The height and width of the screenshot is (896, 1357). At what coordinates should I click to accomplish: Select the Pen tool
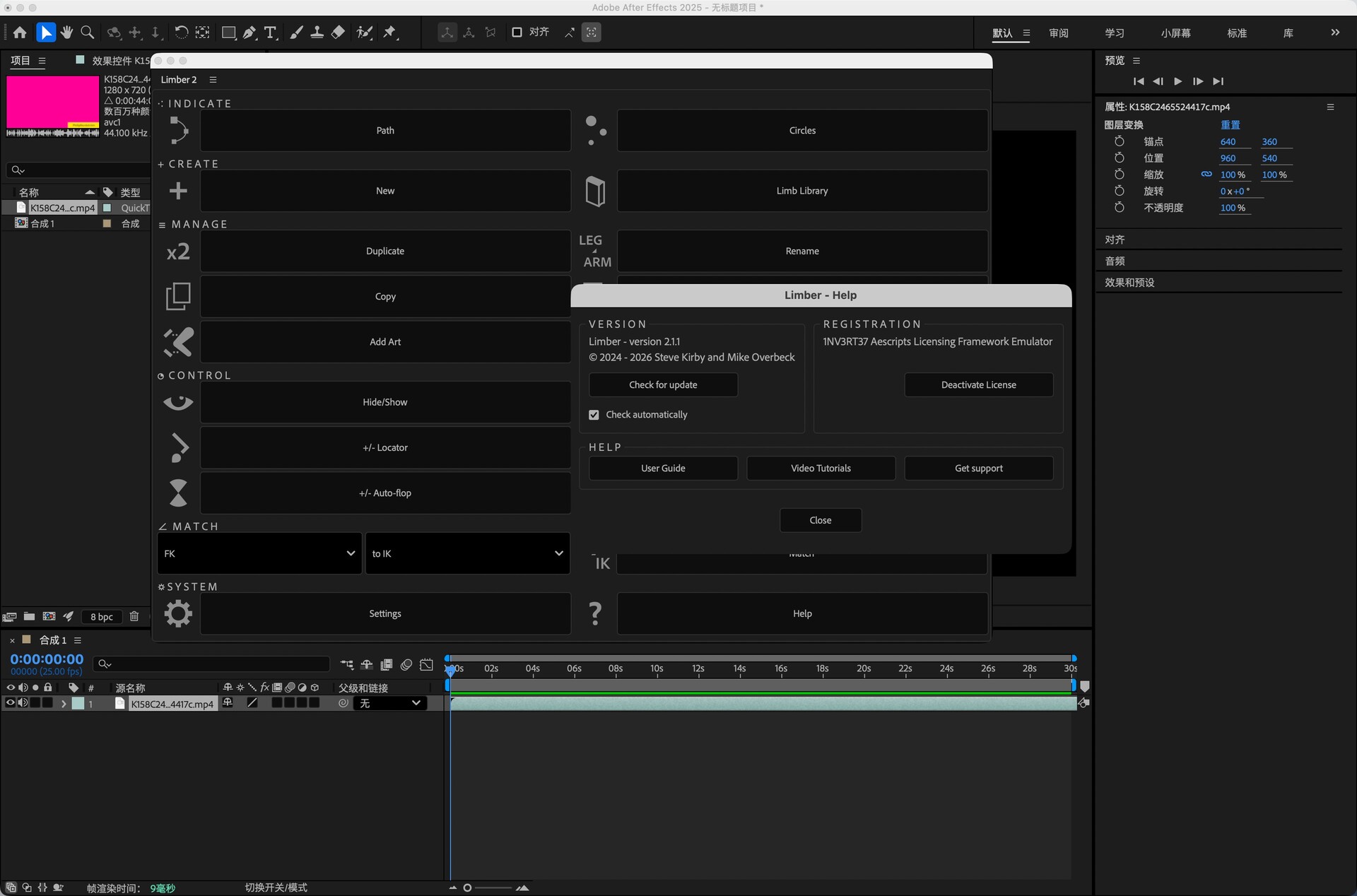tap(249, 33)
